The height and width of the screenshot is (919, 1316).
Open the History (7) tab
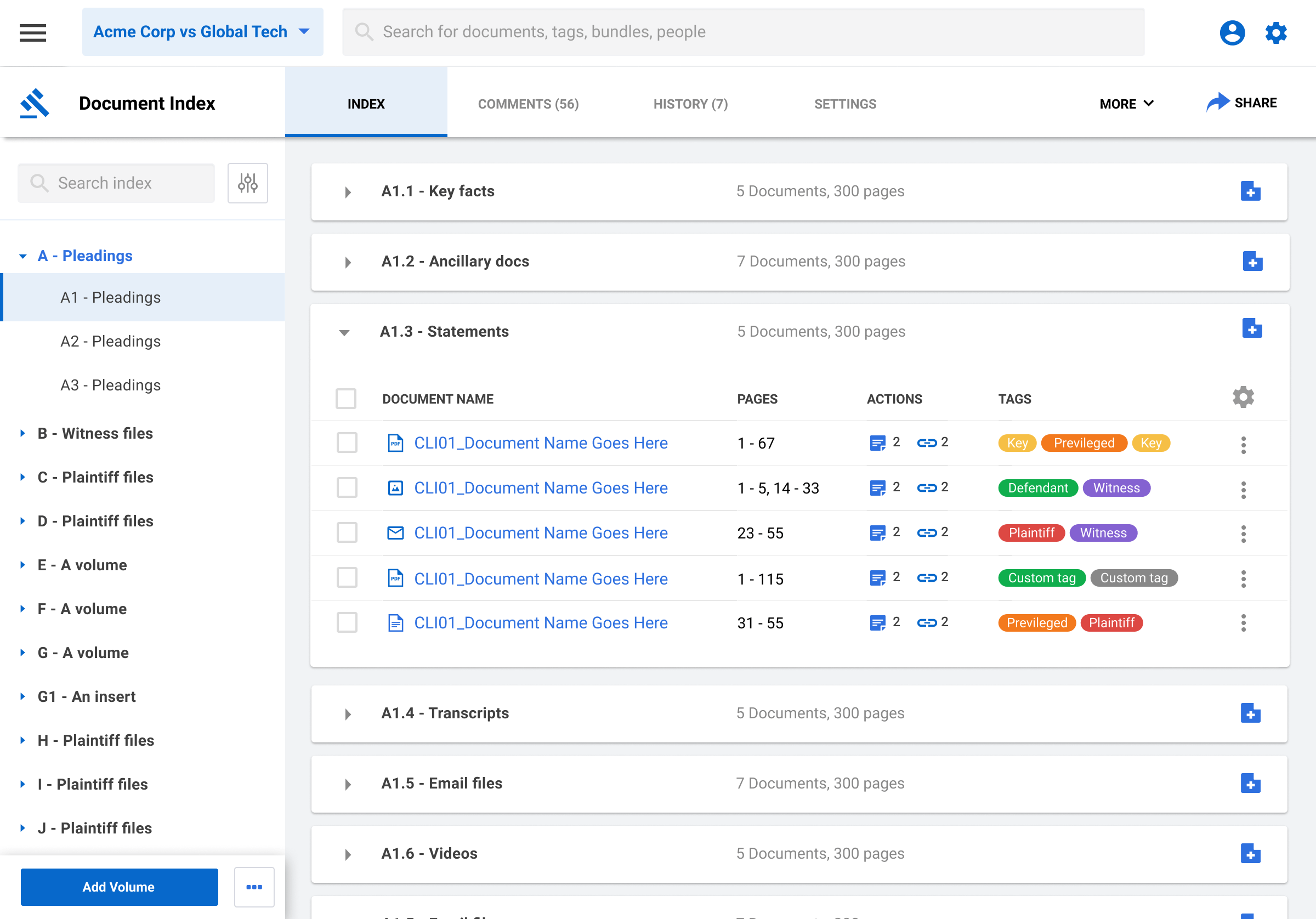[690, 104]
